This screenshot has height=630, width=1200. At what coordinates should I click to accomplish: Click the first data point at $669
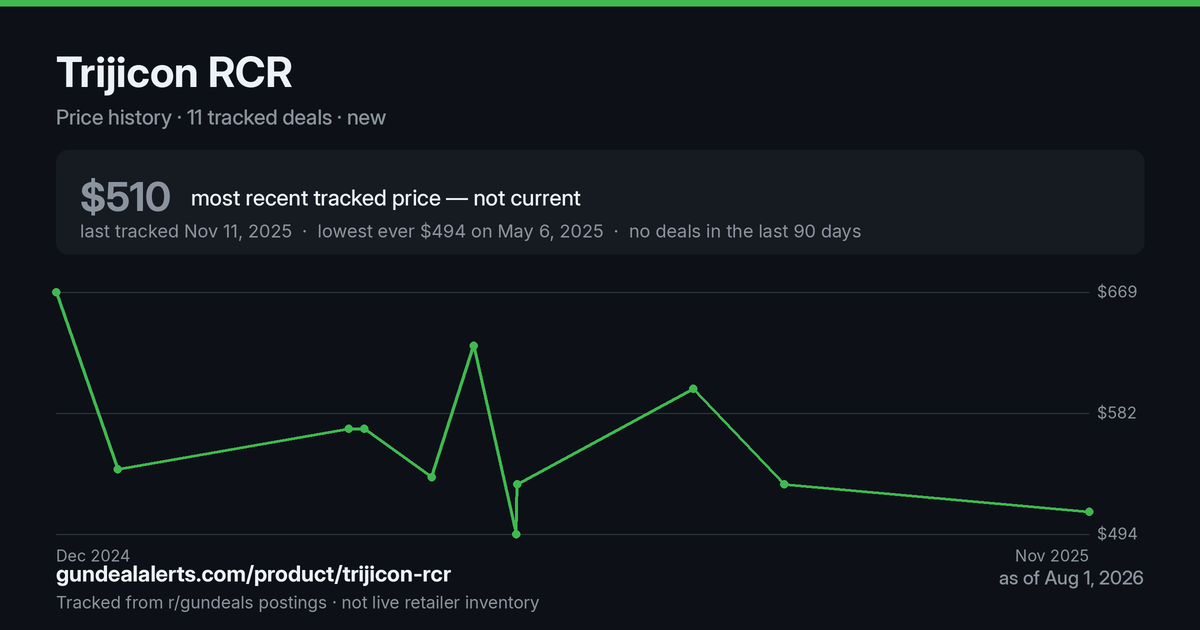coord(57,292)
